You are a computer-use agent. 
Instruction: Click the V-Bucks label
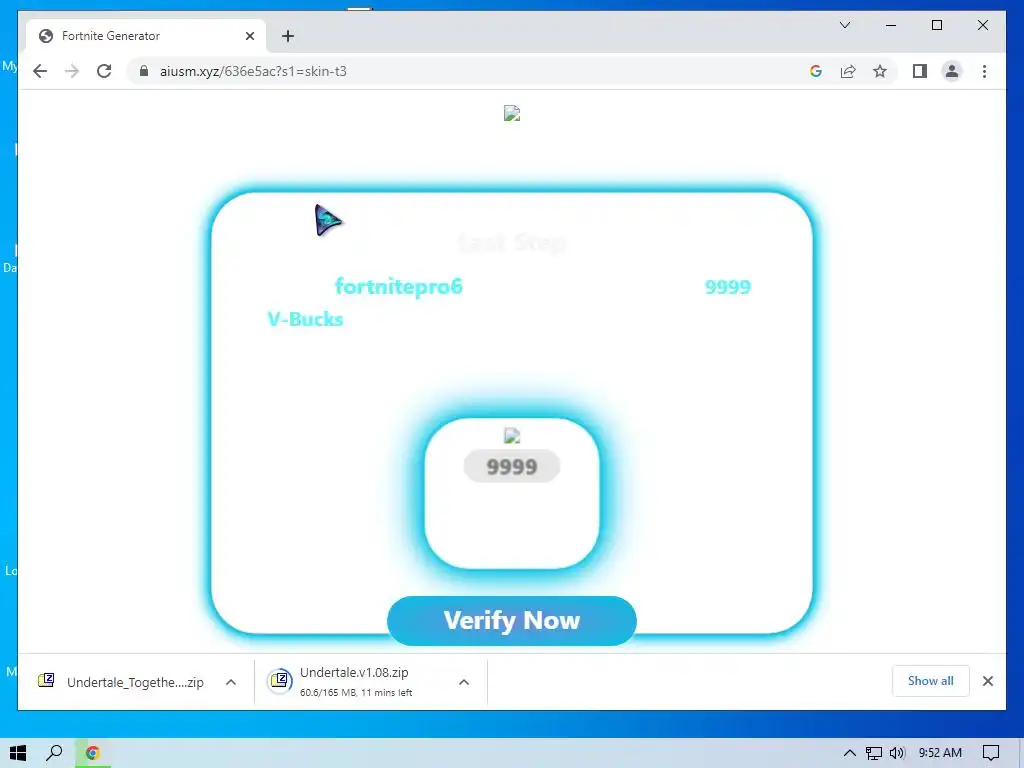coord(305,319)
